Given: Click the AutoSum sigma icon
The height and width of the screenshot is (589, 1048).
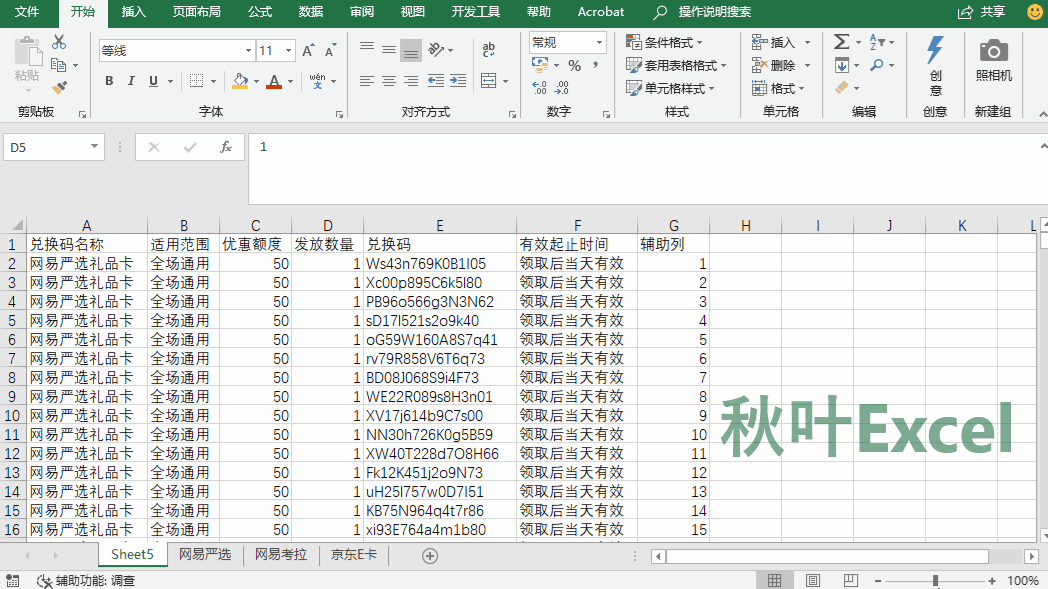Looking at the screenshot, I should [x=841, y=42].
